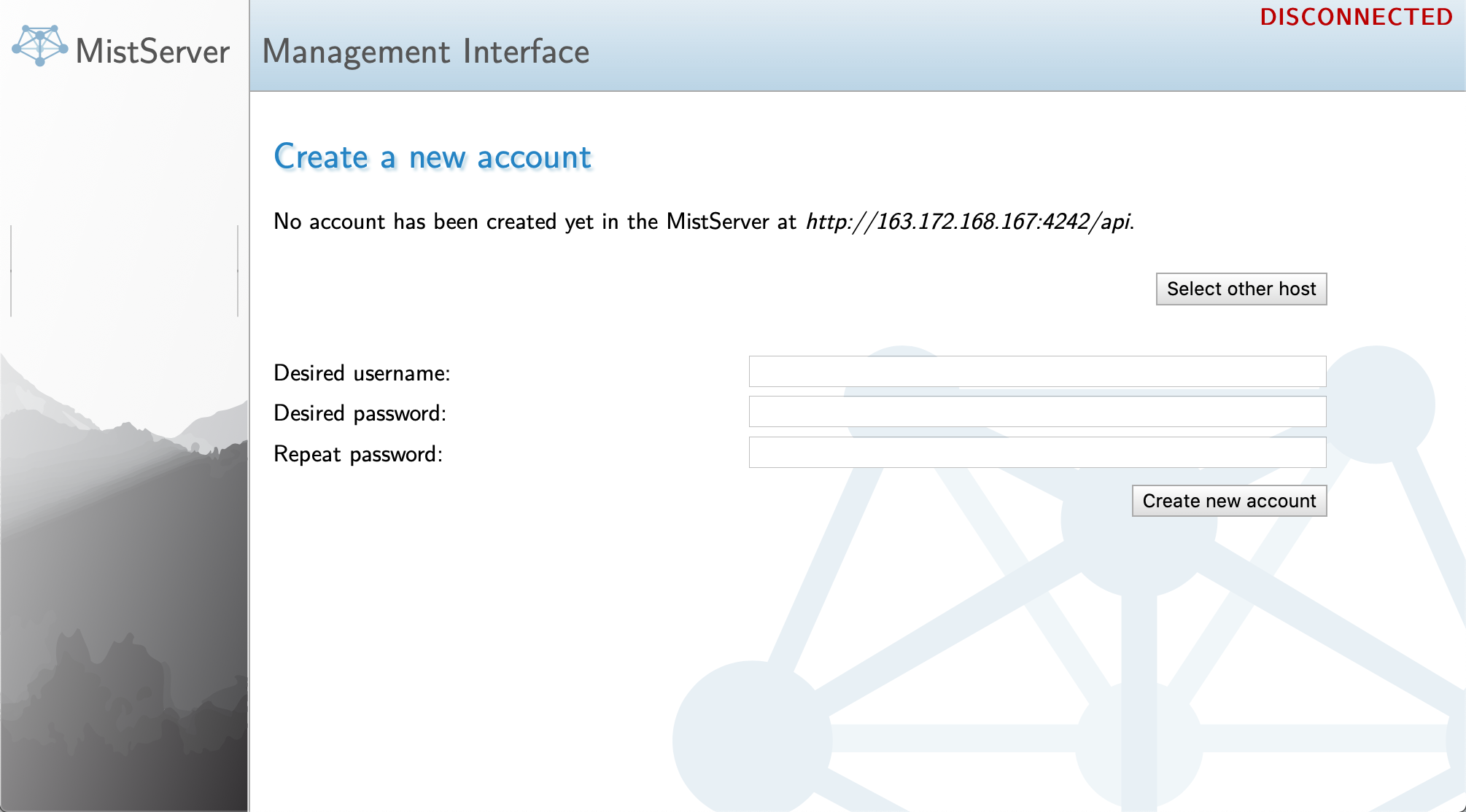
Task: Click the italic server API URL text
Action: tap(969, 222)
